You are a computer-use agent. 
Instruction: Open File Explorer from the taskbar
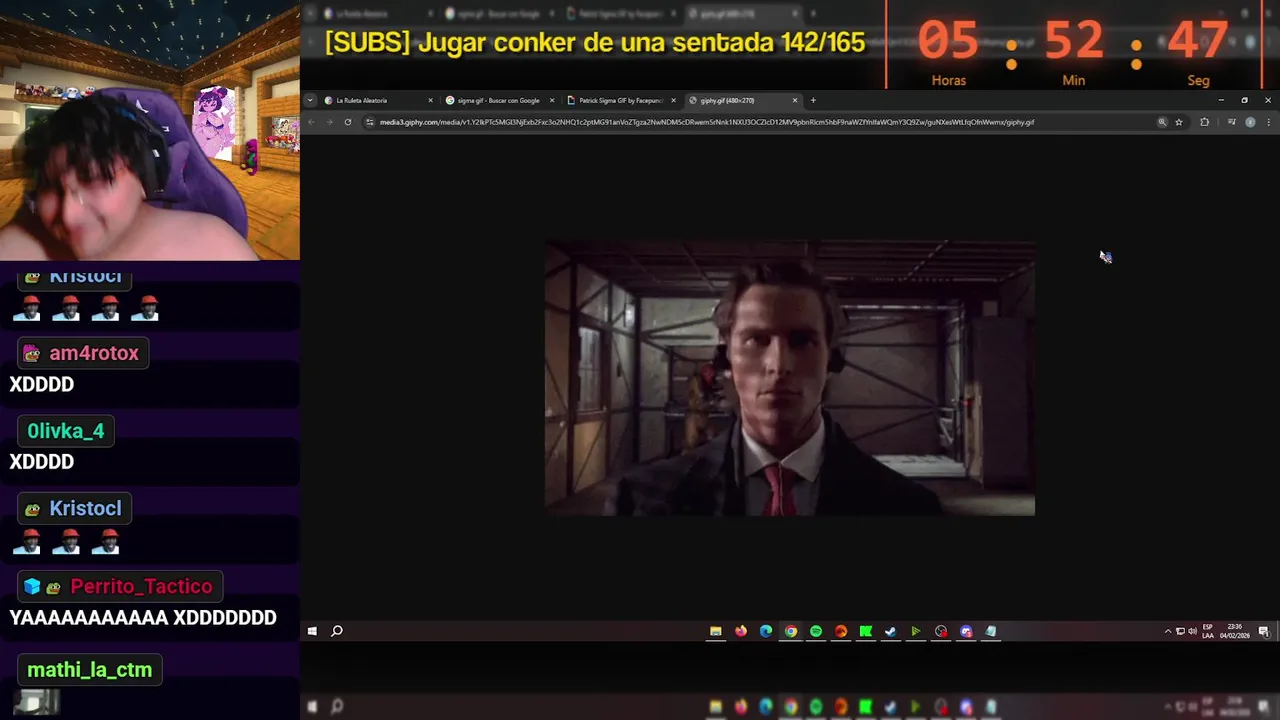[716, 631]
